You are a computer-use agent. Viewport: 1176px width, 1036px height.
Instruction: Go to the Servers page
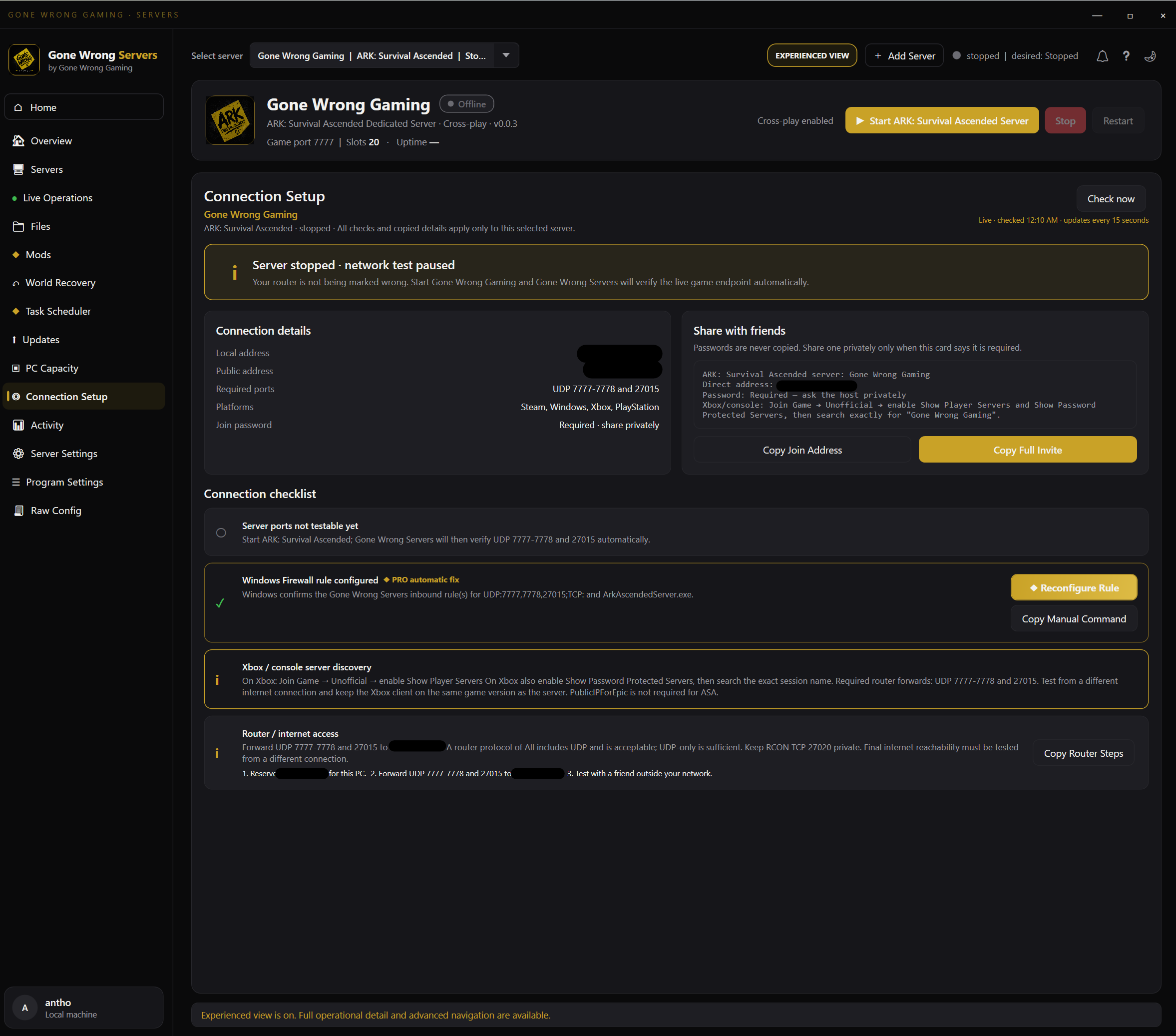pos(84,169)
